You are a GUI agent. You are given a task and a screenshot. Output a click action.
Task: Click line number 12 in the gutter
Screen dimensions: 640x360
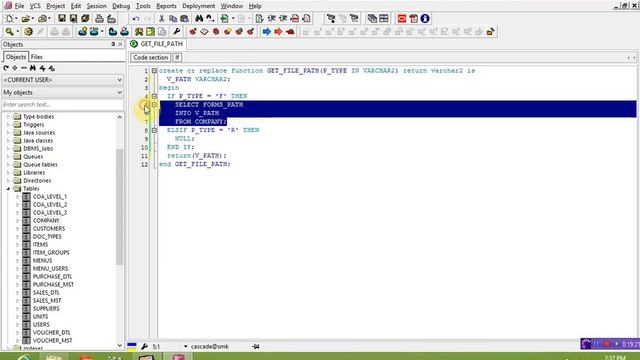point(144,164)
